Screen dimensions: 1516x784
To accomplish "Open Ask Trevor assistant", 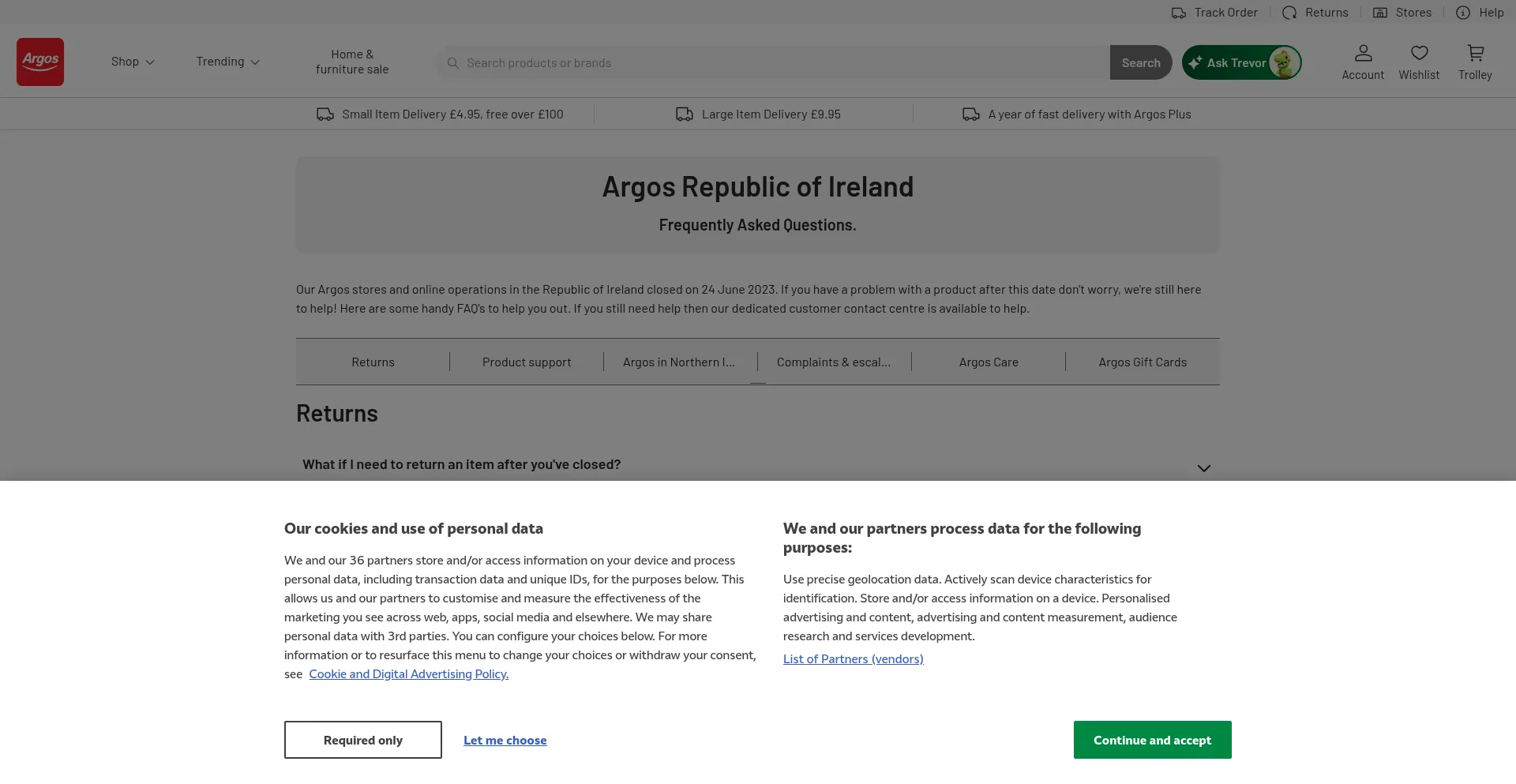I will point(1241,62).
